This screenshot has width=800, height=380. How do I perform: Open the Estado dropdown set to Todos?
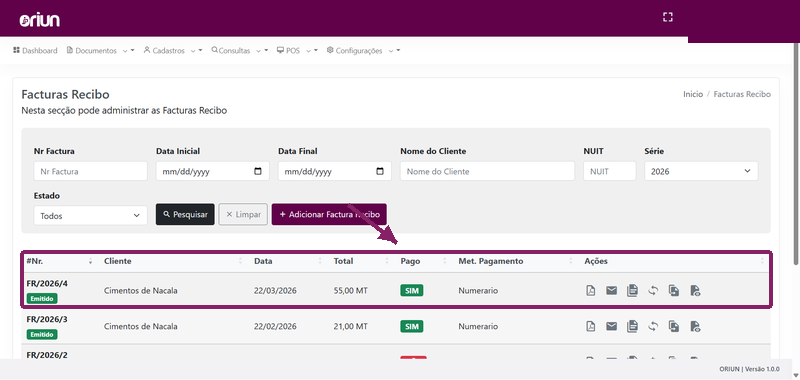[x=90, y=215]
